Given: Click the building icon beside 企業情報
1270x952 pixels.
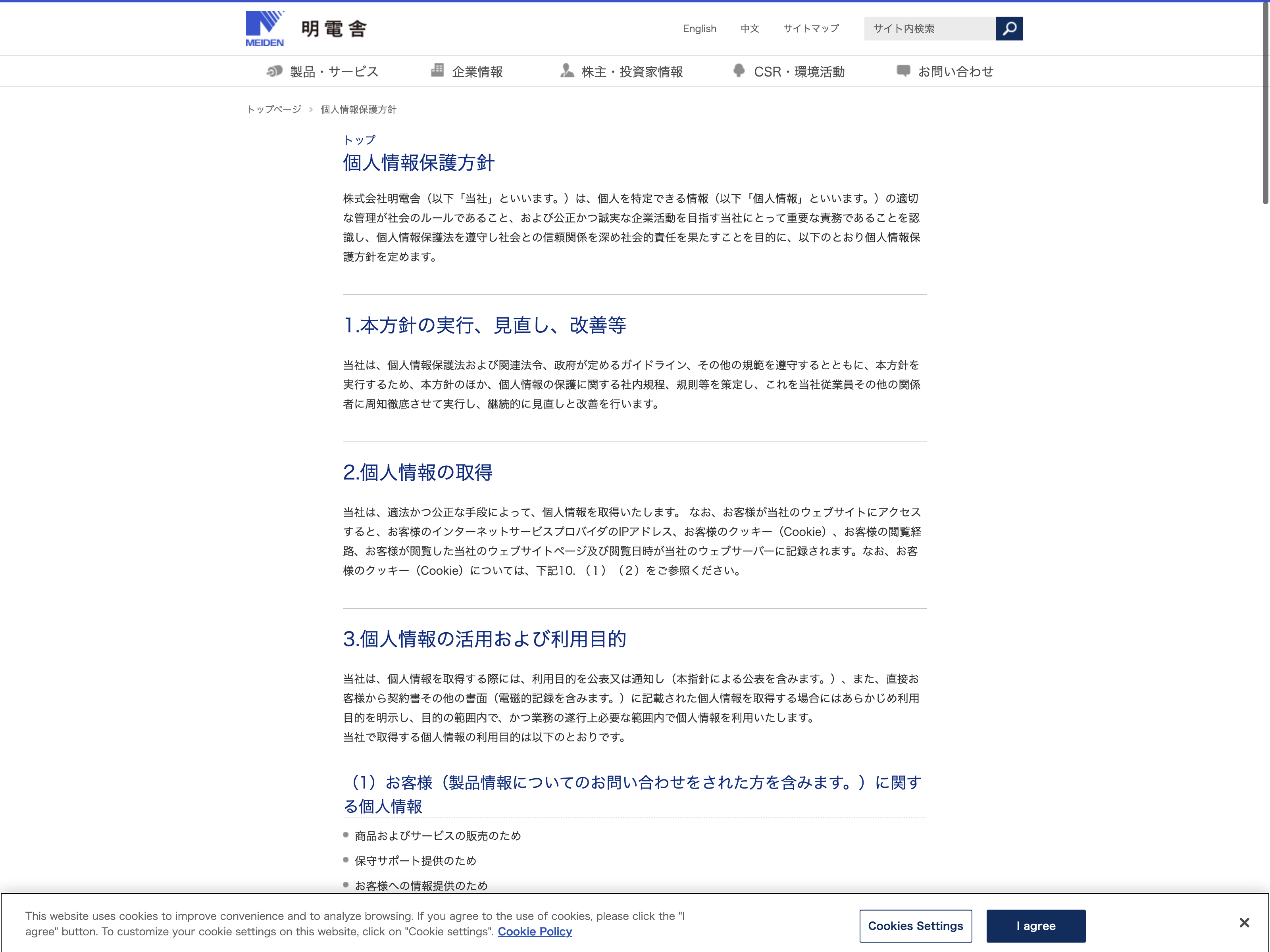Looking at the screenshot, I should pyautogui.click(x=437, y=71).
